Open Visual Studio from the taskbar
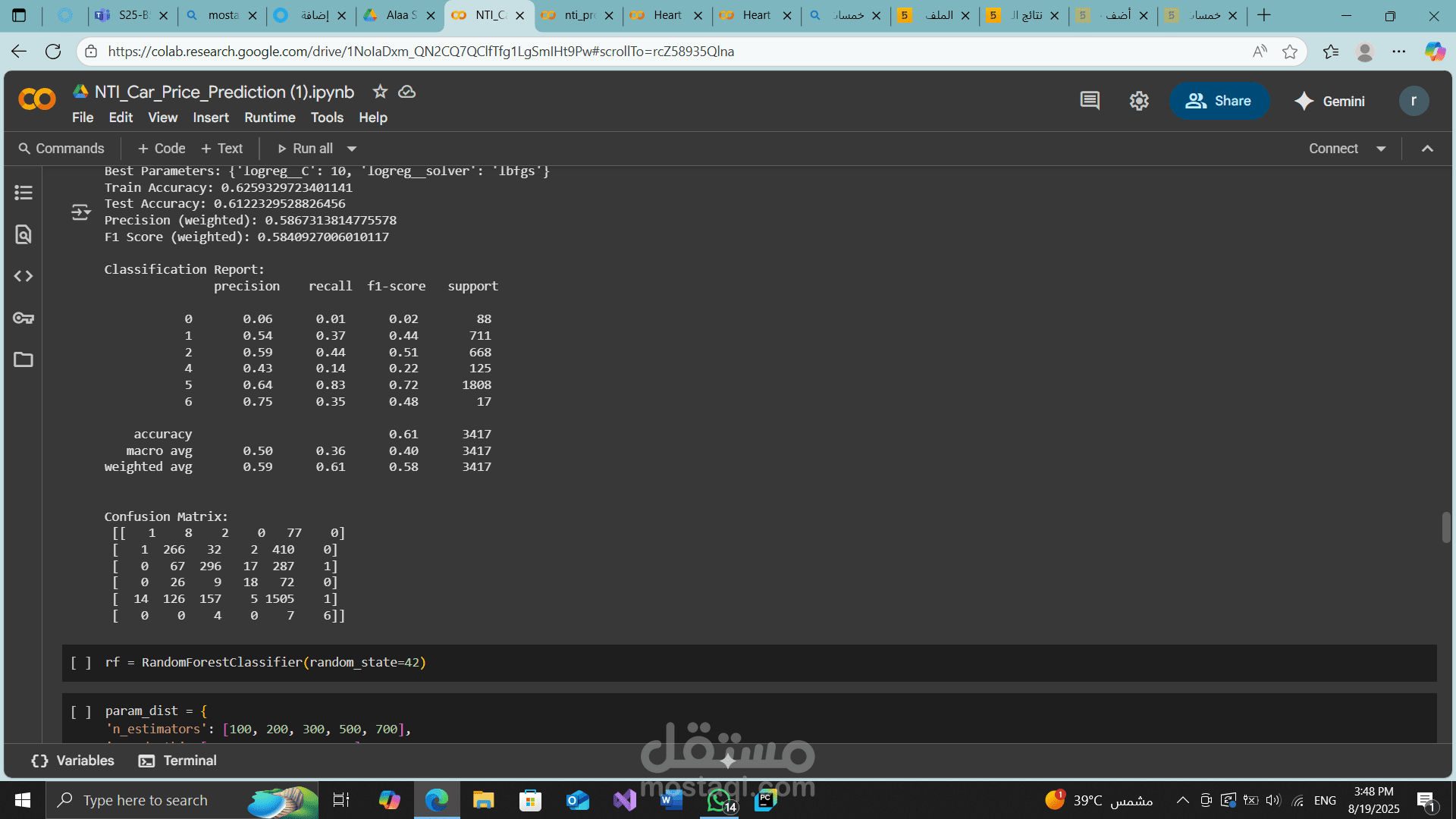The height and width of the screenshot is (819, 1456). [x=625, y=800]
